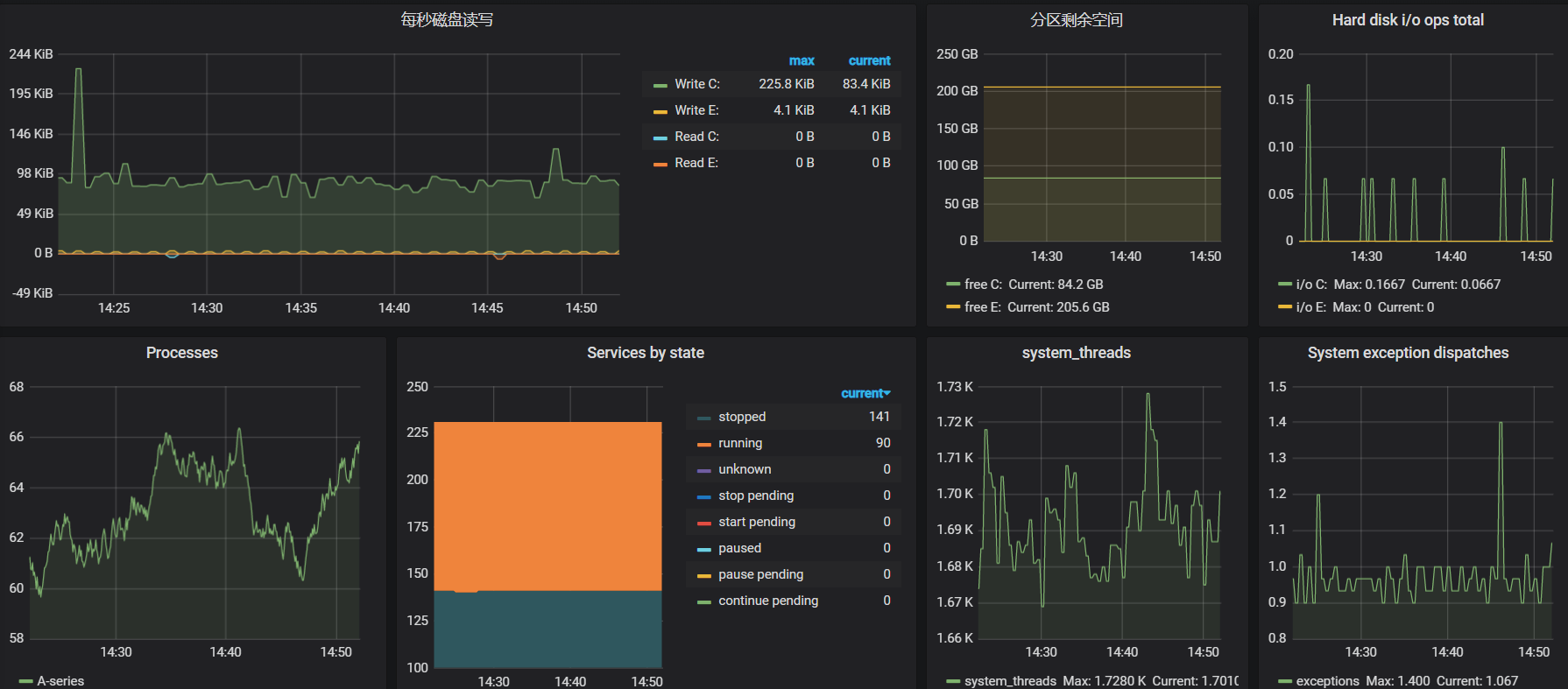Click the orange color line beside Read E:
Screen dimensions: 1568x689
(660, 164)
